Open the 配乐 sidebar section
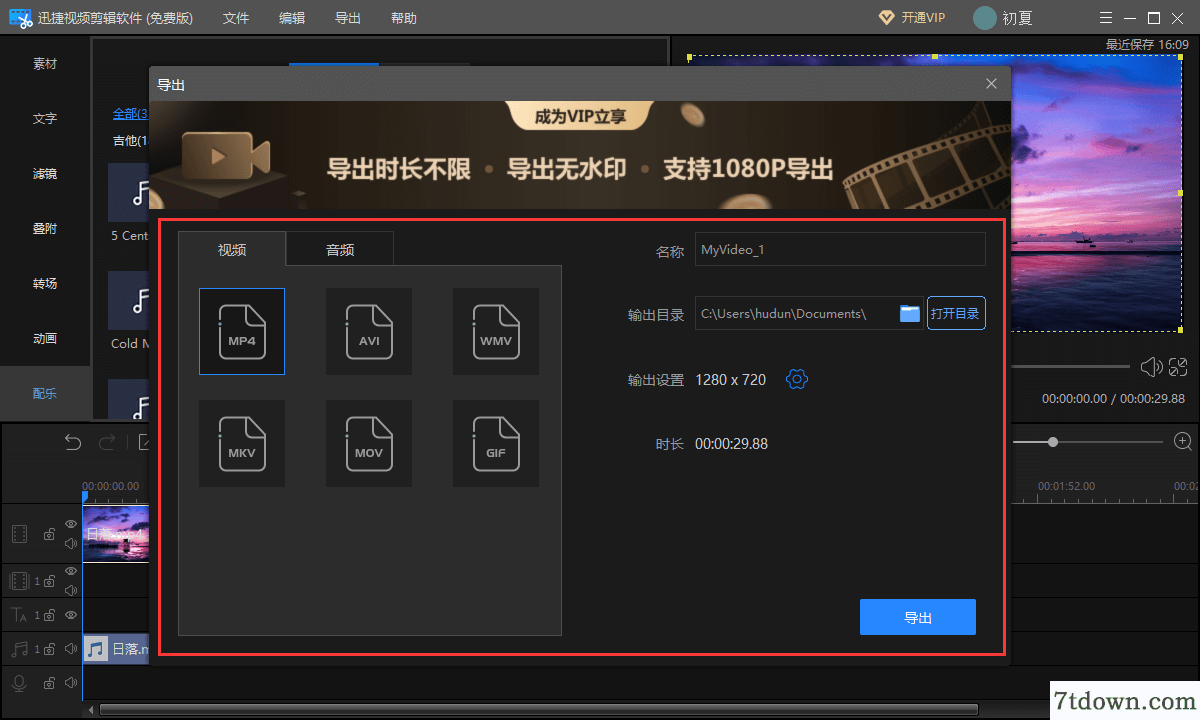 tap(45, 393)
